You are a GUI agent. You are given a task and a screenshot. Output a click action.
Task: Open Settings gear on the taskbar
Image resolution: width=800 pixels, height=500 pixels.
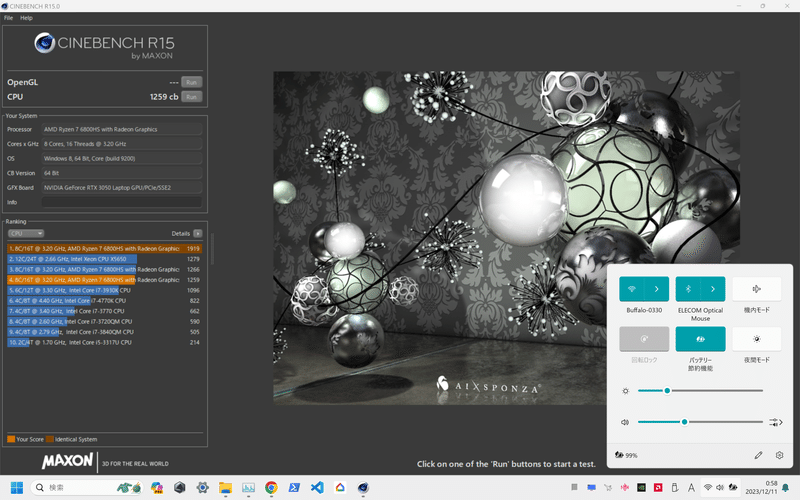click(203, 488)
